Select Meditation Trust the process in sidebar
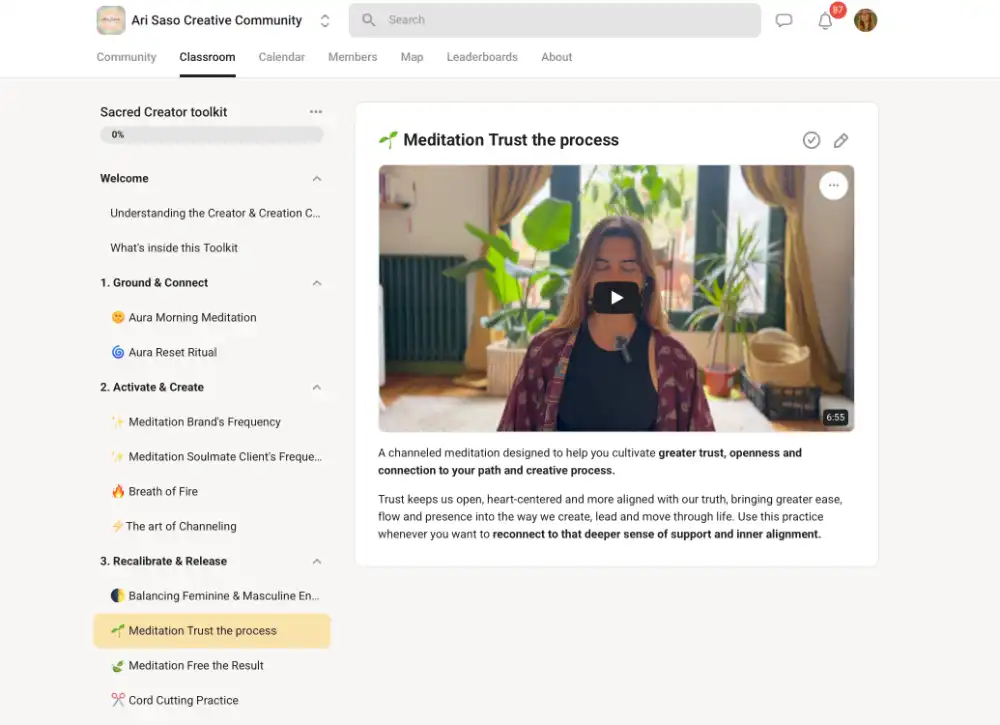Viewport: 1000px width, 725px height. coord(212,631)
